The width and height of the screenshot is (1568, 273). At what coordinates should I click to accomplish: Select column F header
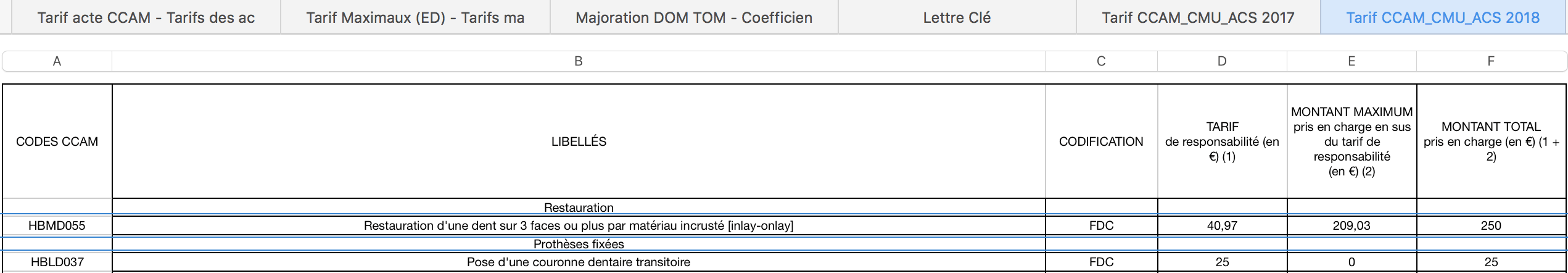(x=1491, y=61)
